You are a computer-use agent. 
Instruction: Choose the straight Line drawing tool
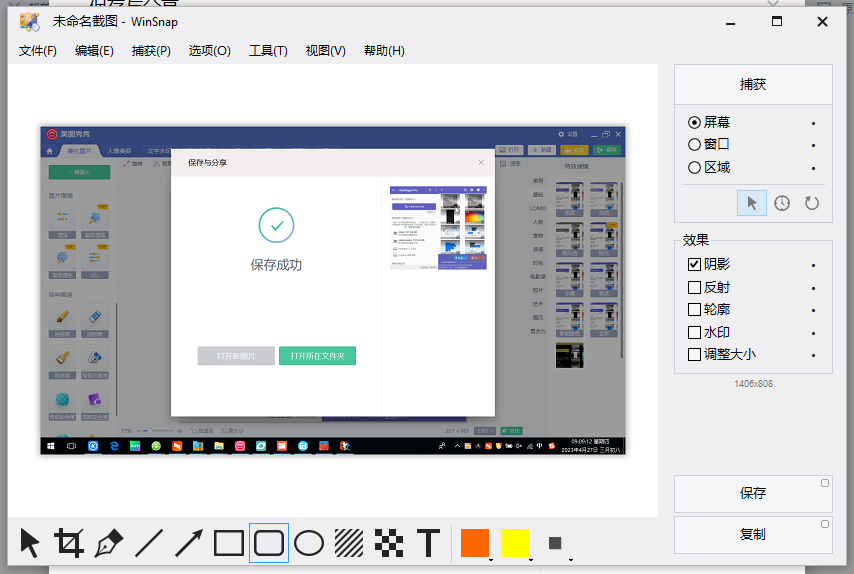click(x=149, y=543)
